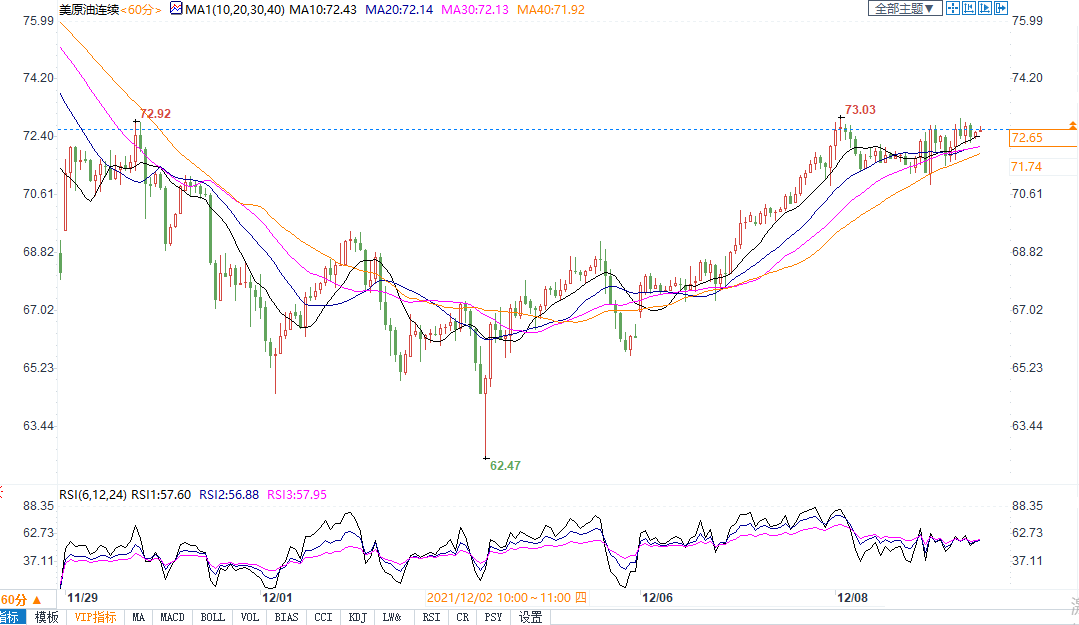Open the 全部主题 dropdown
1079x625 pixels.
[904, 8]
